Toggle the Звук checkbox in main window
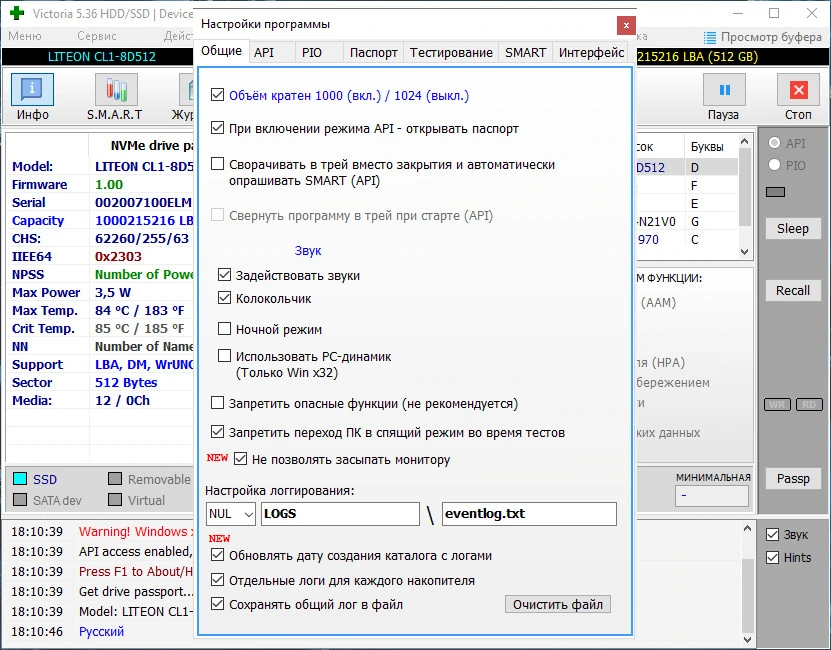 click(772, 534)
